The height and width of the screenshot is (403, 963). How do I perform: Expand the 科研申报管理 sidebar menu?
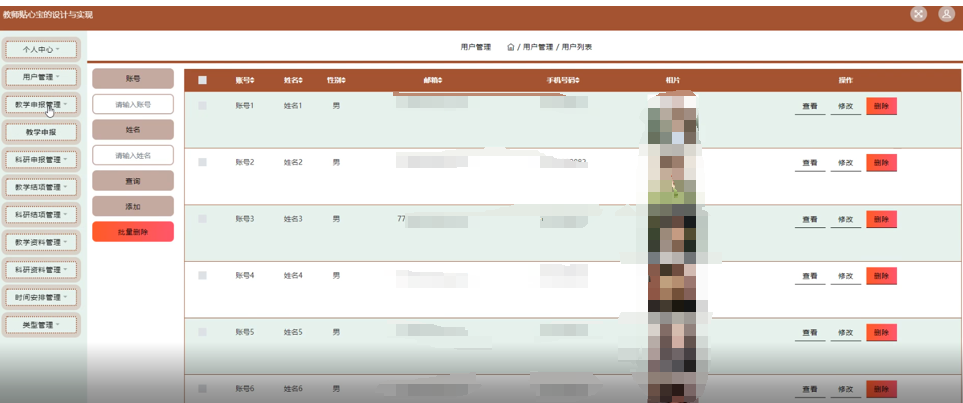point(41,159)
